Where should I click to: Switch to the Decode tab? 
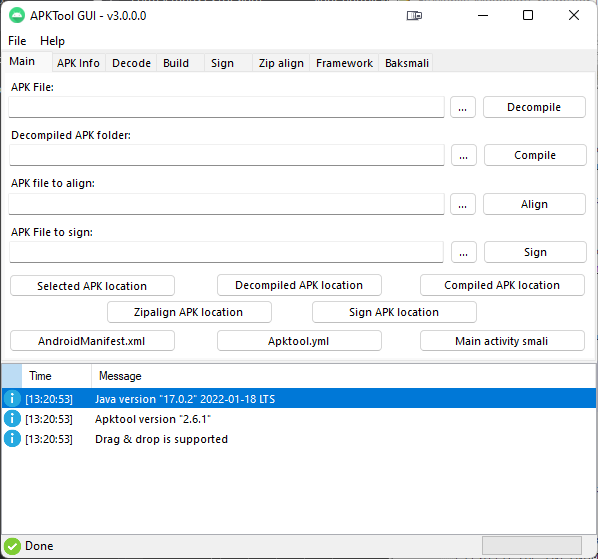tap(131, 63)
